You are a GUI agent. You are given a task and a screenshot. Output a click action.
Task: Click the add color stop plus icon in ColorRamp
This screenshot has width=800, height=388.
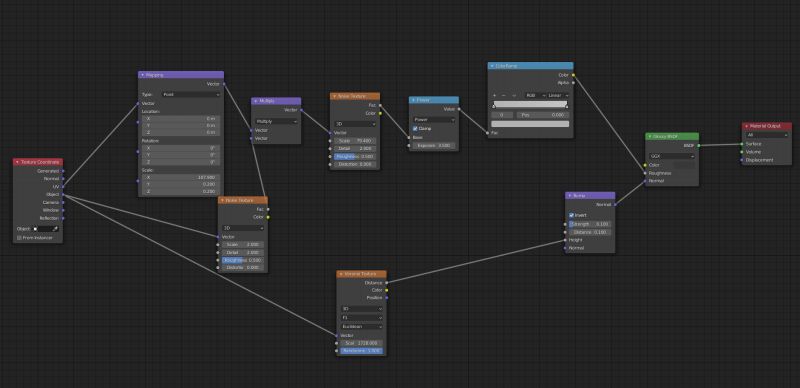494,95
